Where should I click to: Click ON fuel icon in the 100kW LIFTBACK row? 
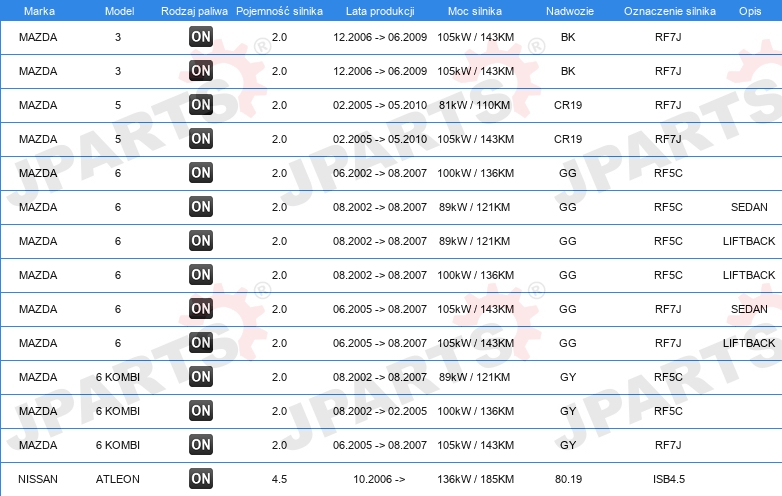(x=201, y=275)
